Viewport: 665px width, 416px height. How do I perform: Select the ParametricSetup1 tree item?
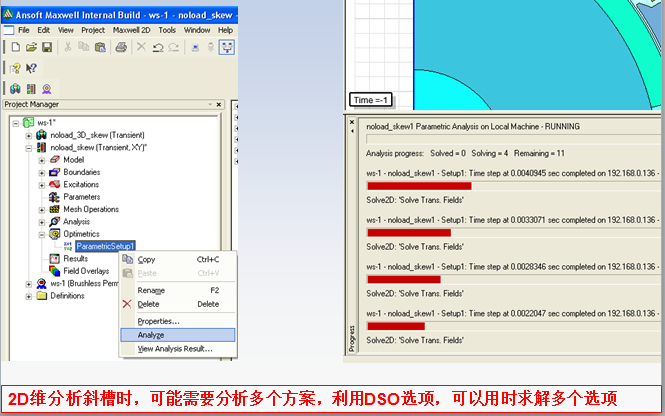(105, 246)
